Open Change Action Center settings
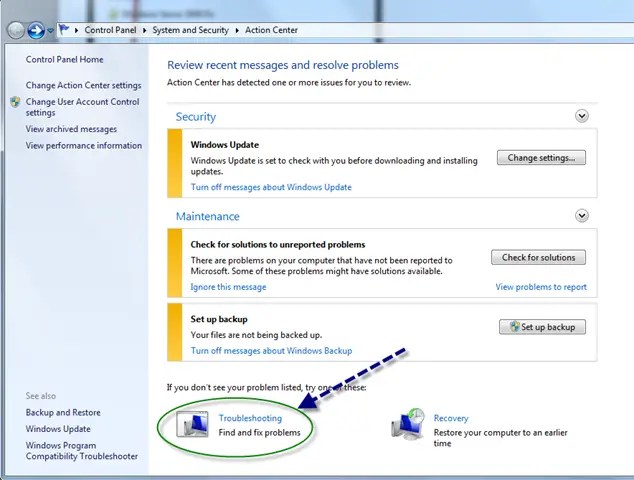This screenshot has height=480, width=634. (x=83, y=85)
